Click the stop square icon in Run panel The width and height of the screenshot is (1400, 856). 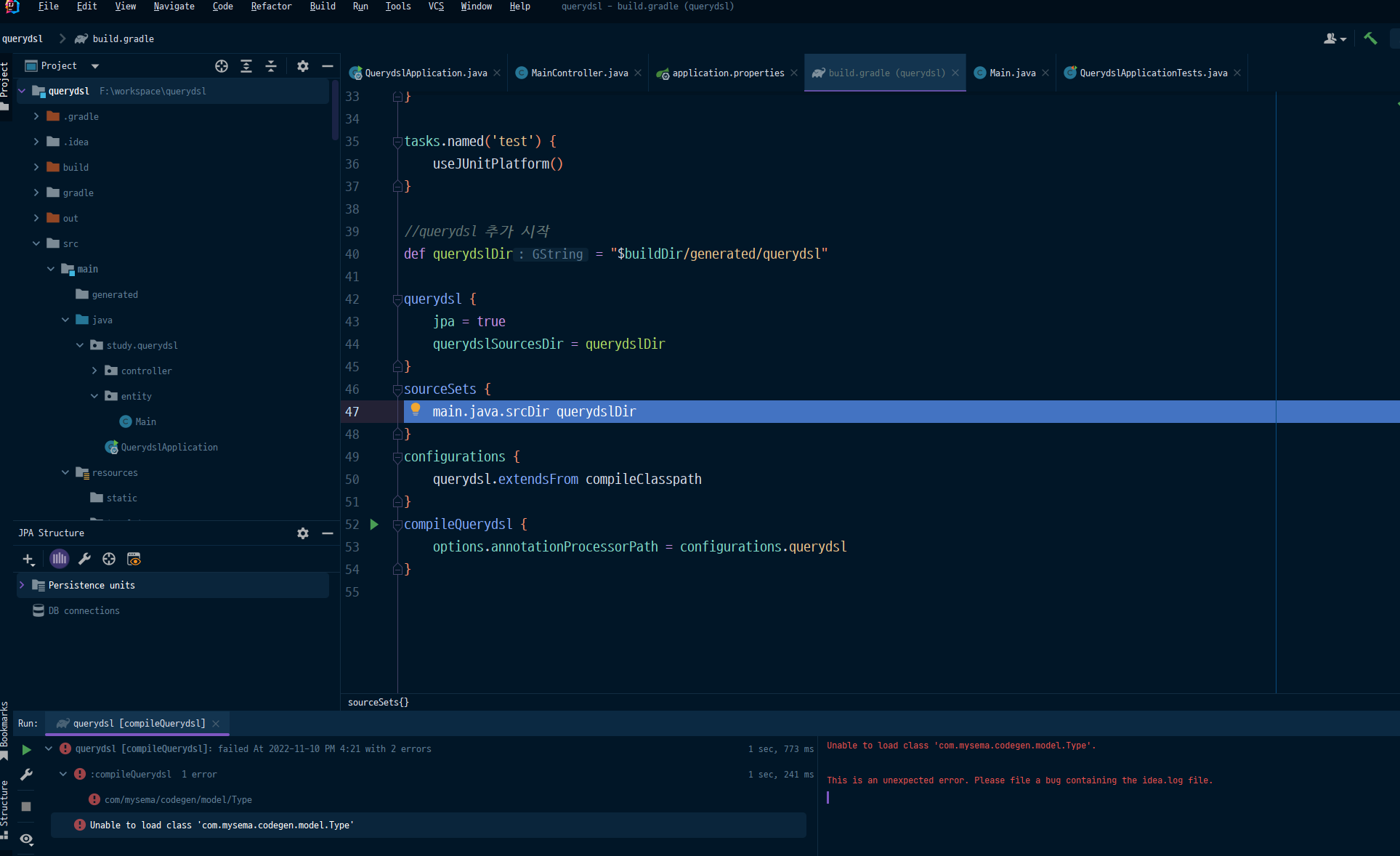coord(26,807)
